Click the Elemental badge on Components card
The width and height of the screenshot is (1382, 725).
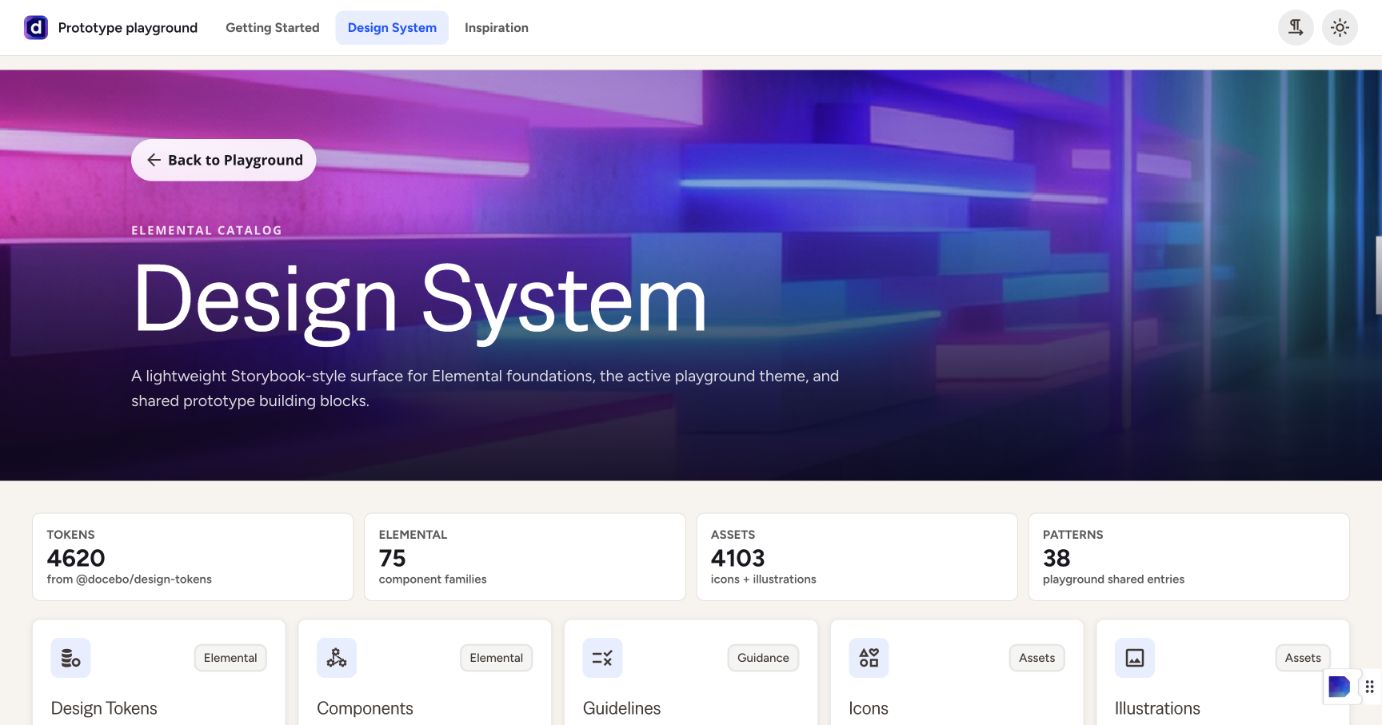497,658
